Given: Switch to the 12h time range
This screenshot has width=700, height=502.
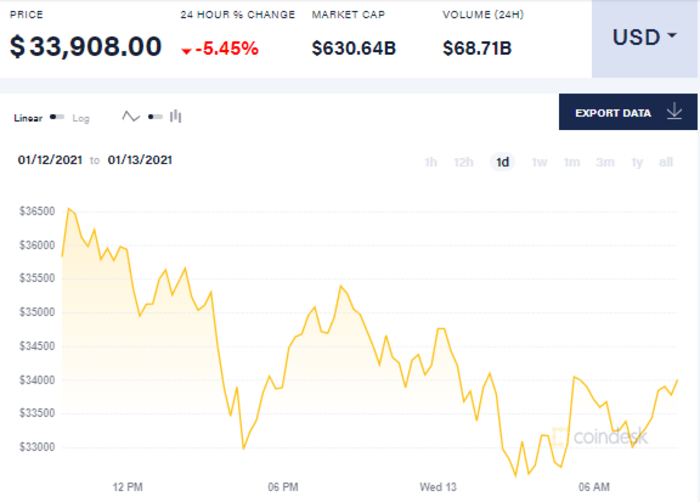Looking at the screenshot, I should 463,162.
